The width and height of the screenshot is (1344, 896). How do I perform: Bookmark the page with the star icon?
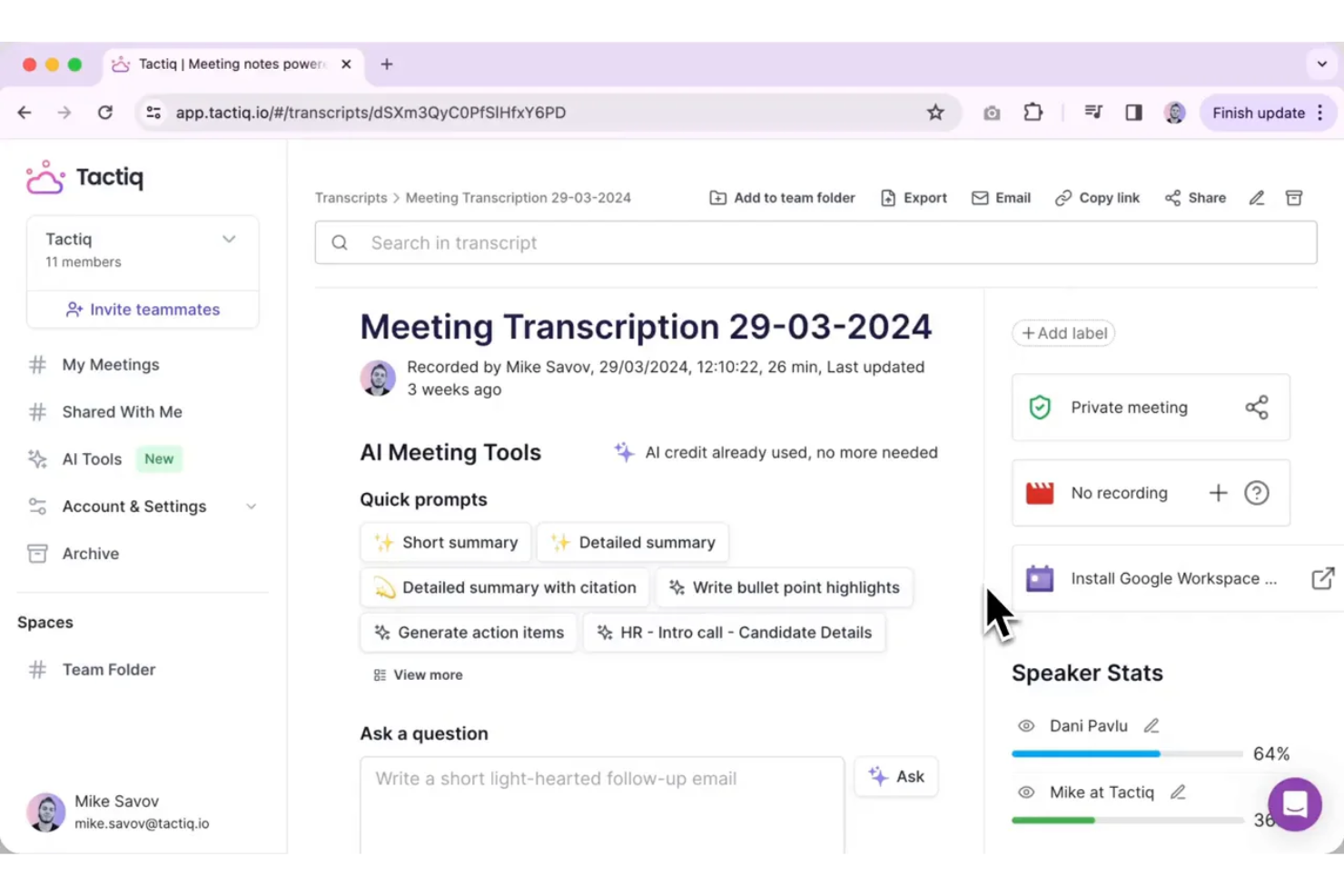point(935,112)
